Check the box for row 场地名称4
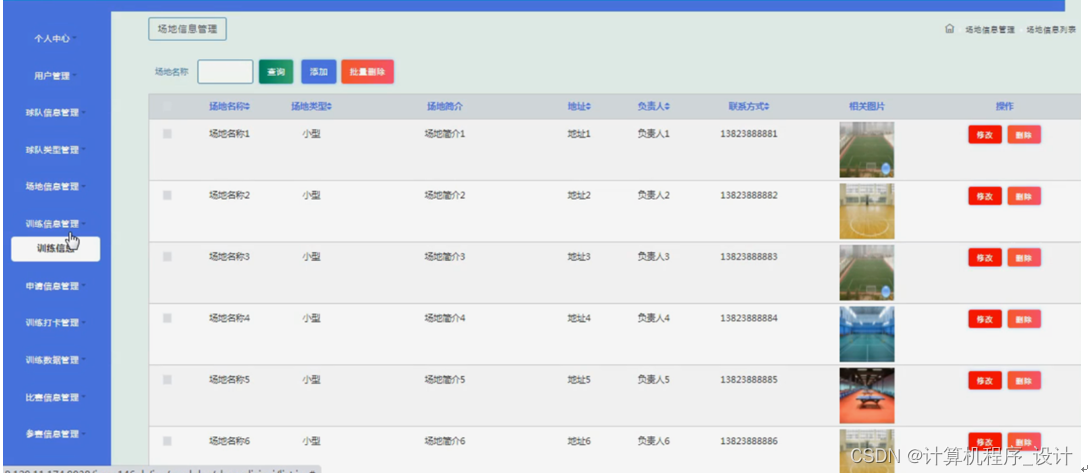The height and width of the screenshot is (475, 1088). (x=167, y=318)
